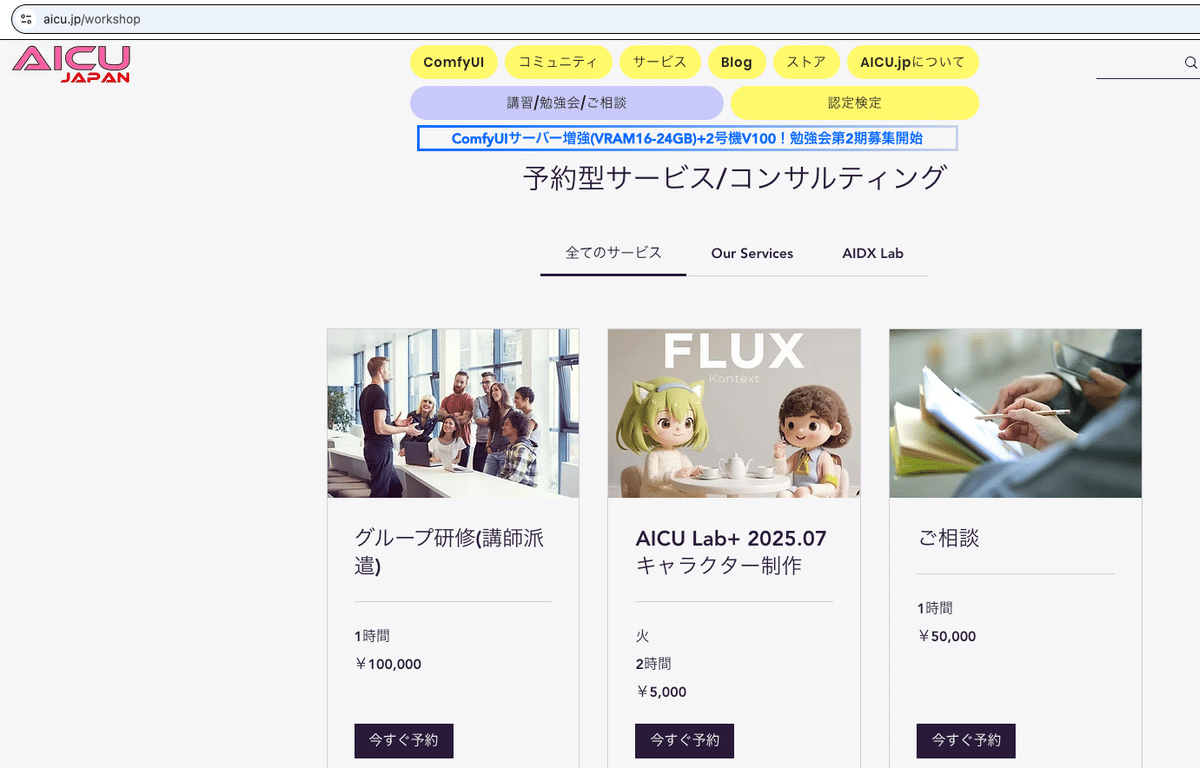This screenshot has height=768, width=1200.
Task: Switch to the Our Services tab
Action: 752,253
